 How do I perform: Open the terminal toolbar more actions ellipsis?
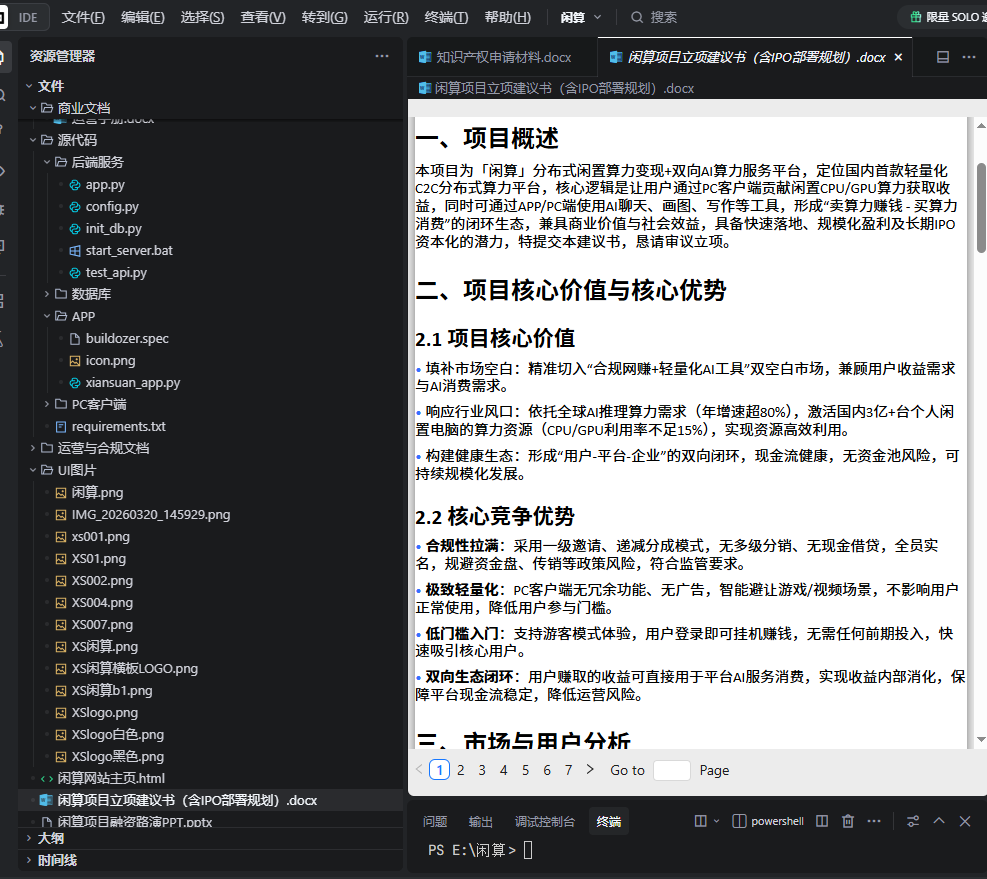coord(874,821)
